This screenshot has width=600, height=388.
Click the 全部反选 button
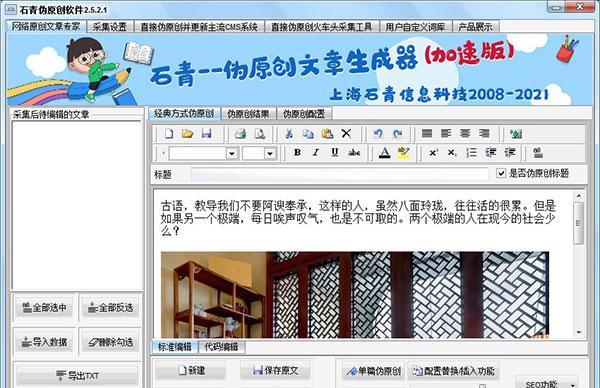[110, 308]
